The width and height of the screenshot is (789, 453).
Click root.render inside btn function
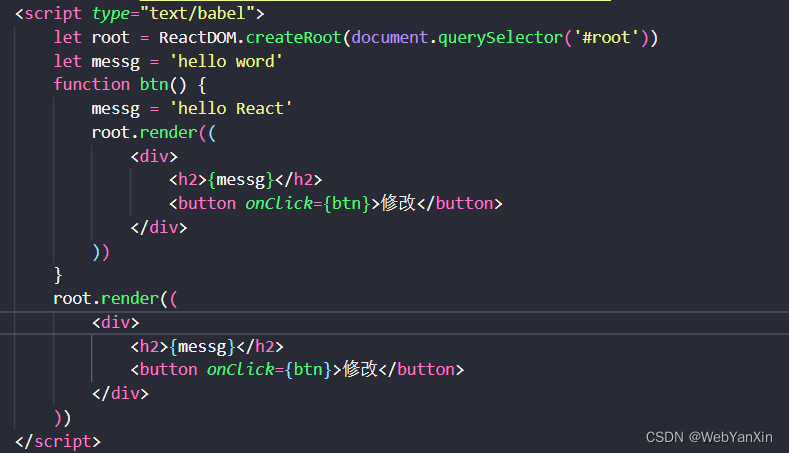click(x=153, y=132)
